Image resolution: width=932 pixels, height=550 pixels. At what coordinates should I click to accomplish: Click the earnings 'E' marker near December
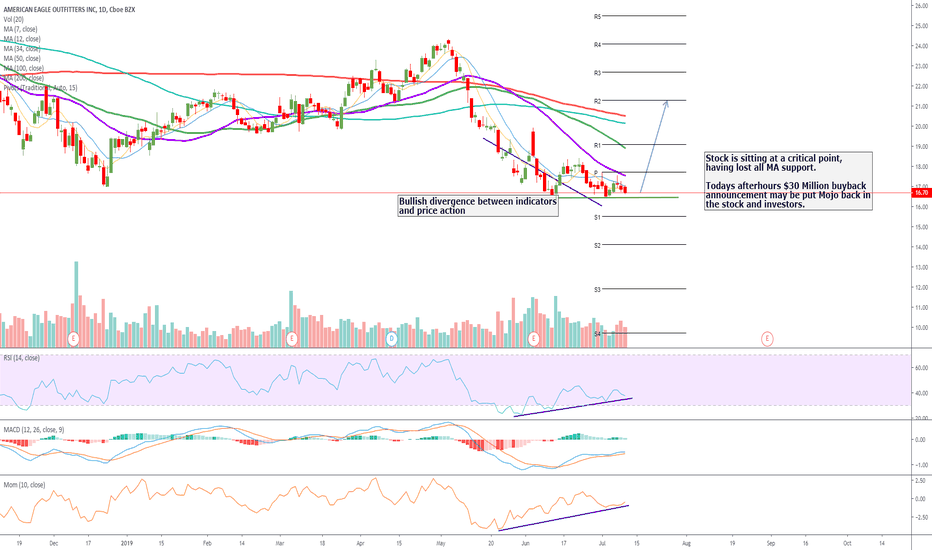[73, 339]
